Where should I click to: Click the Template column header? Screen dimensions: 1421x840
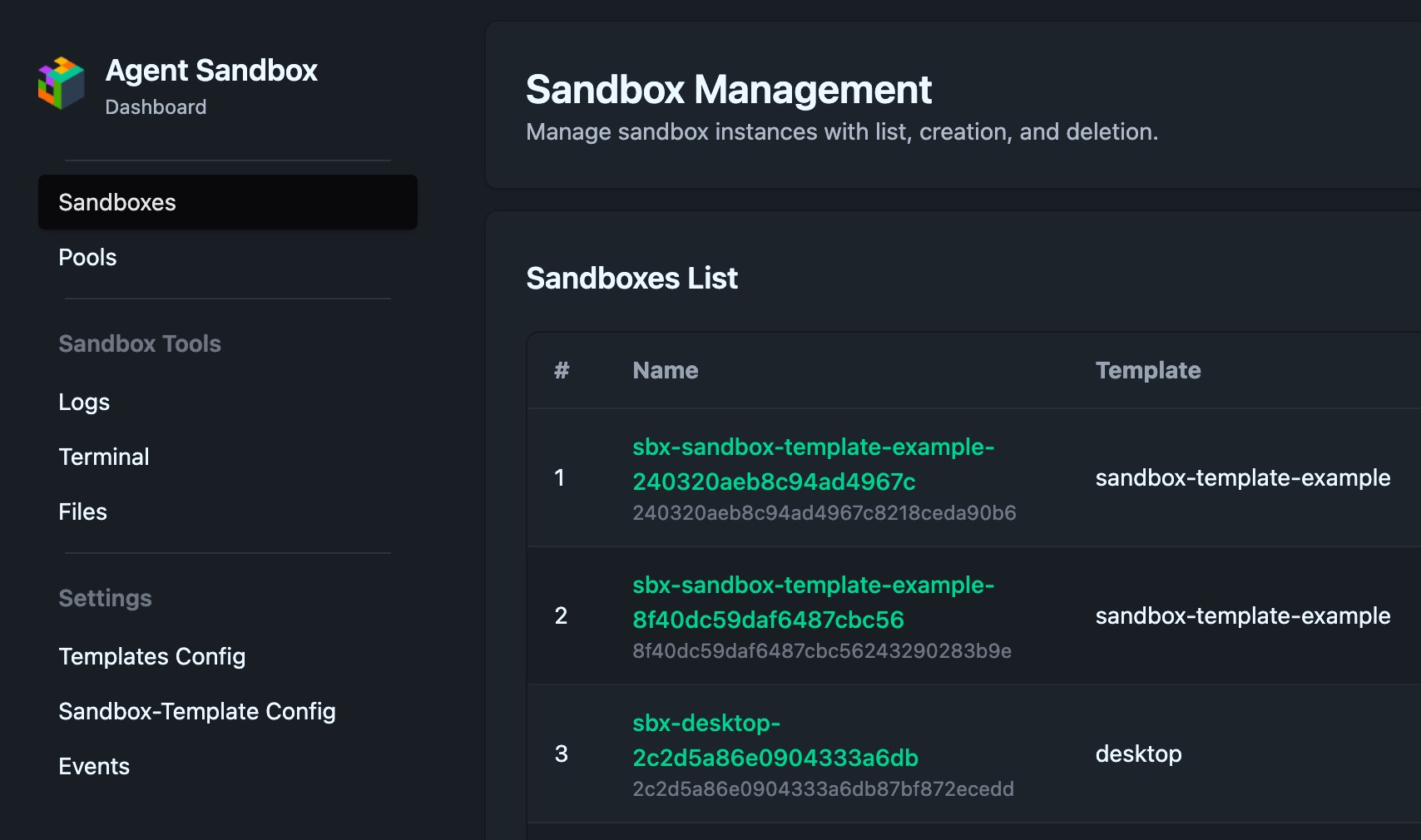coord(1148,370)
